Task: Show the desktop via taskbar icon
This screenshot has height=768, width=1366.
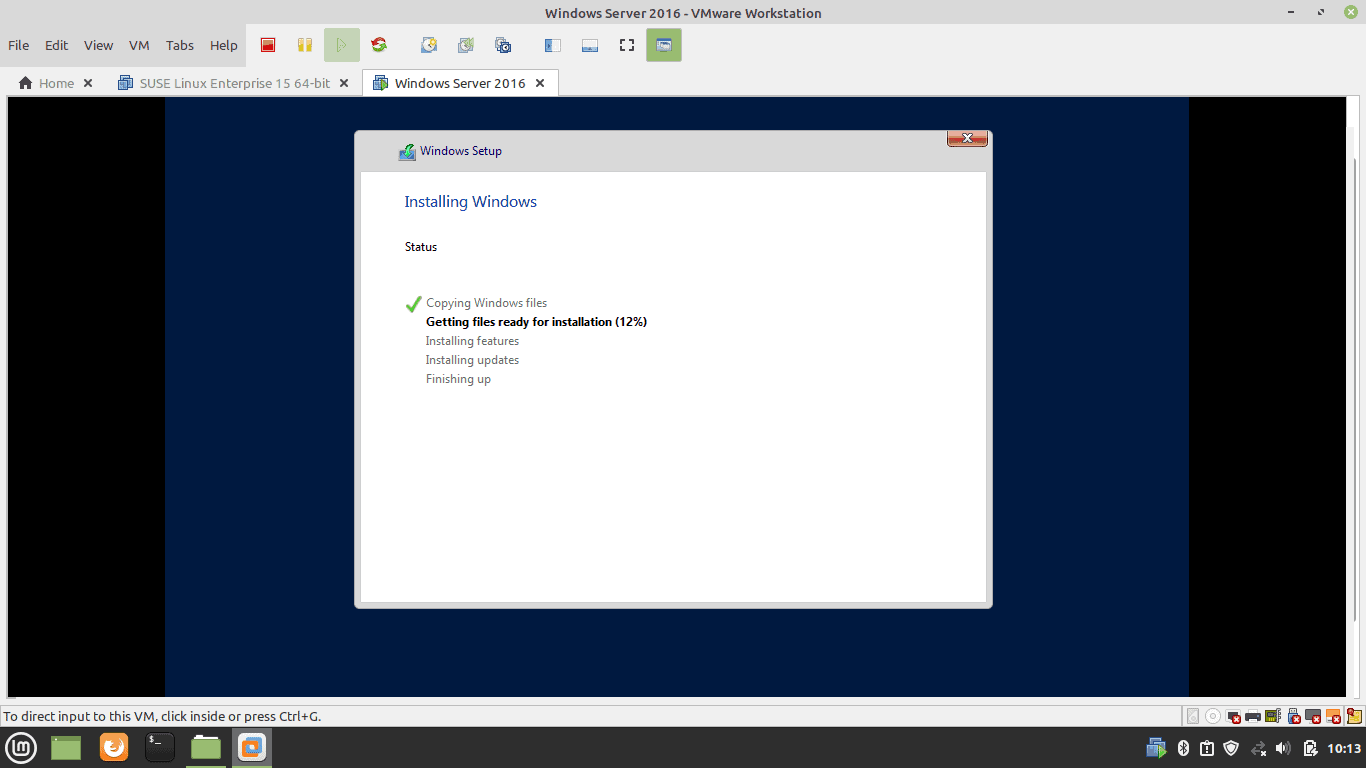Action: pyautogui.click(x=66, y=747)
